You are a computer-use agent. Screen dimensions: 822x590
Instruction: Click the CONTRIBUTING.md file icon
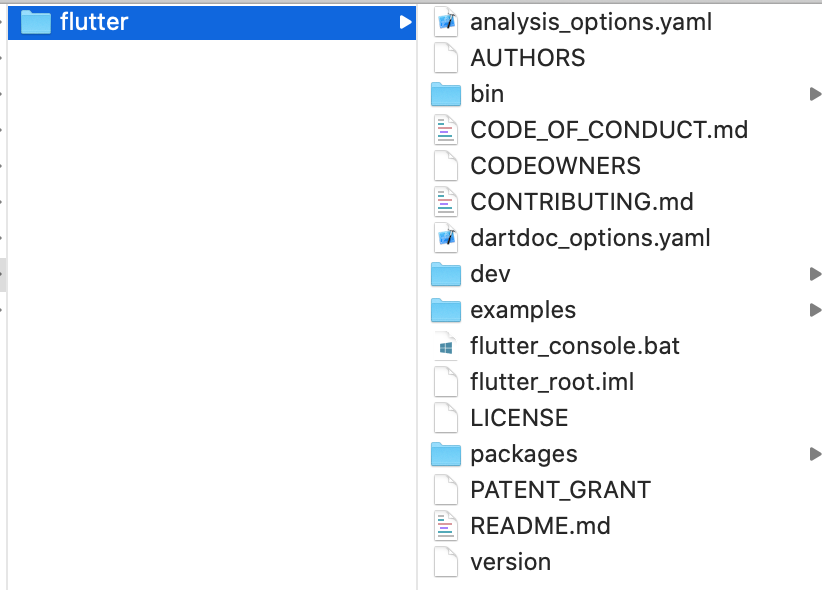point(446,202)
